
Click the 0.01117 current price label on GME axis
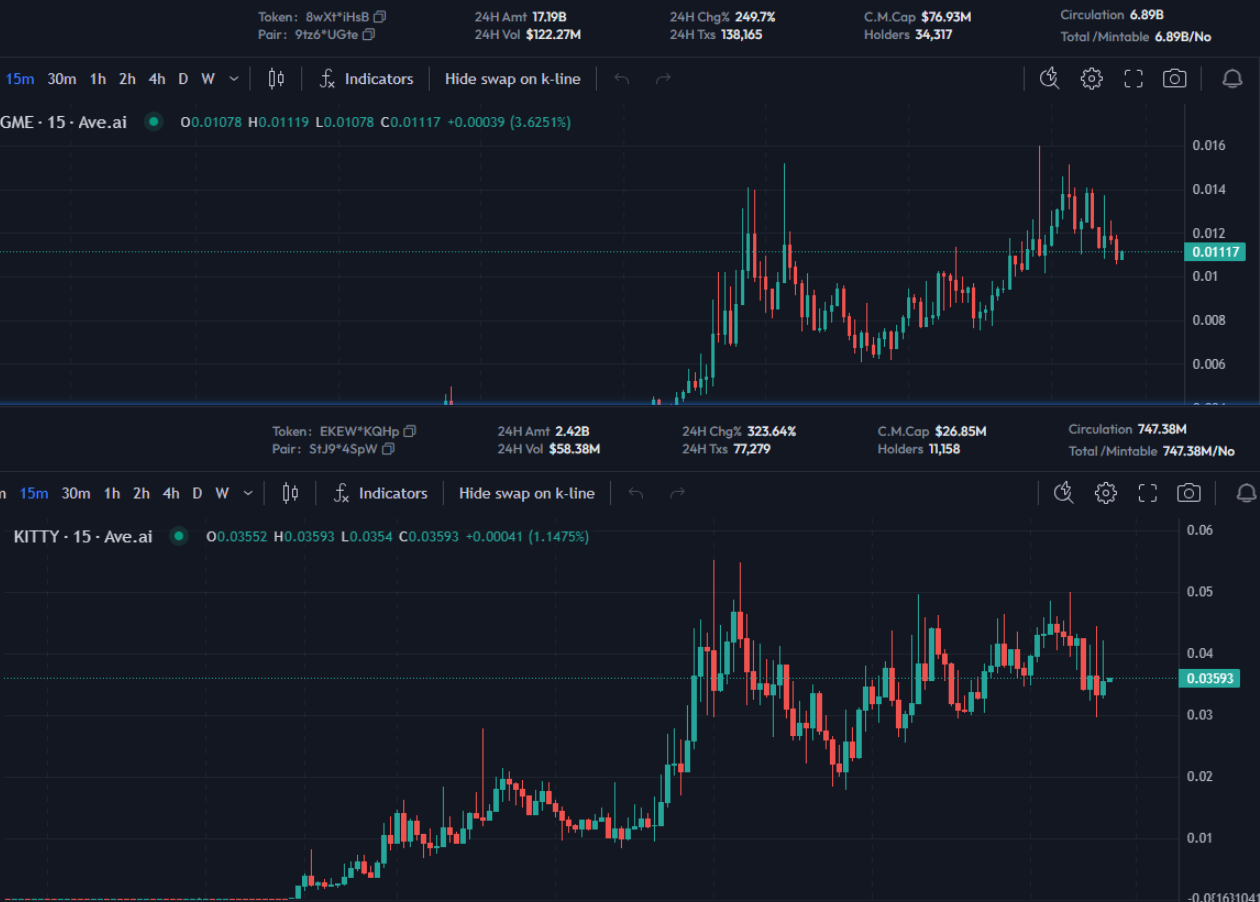1214,252
